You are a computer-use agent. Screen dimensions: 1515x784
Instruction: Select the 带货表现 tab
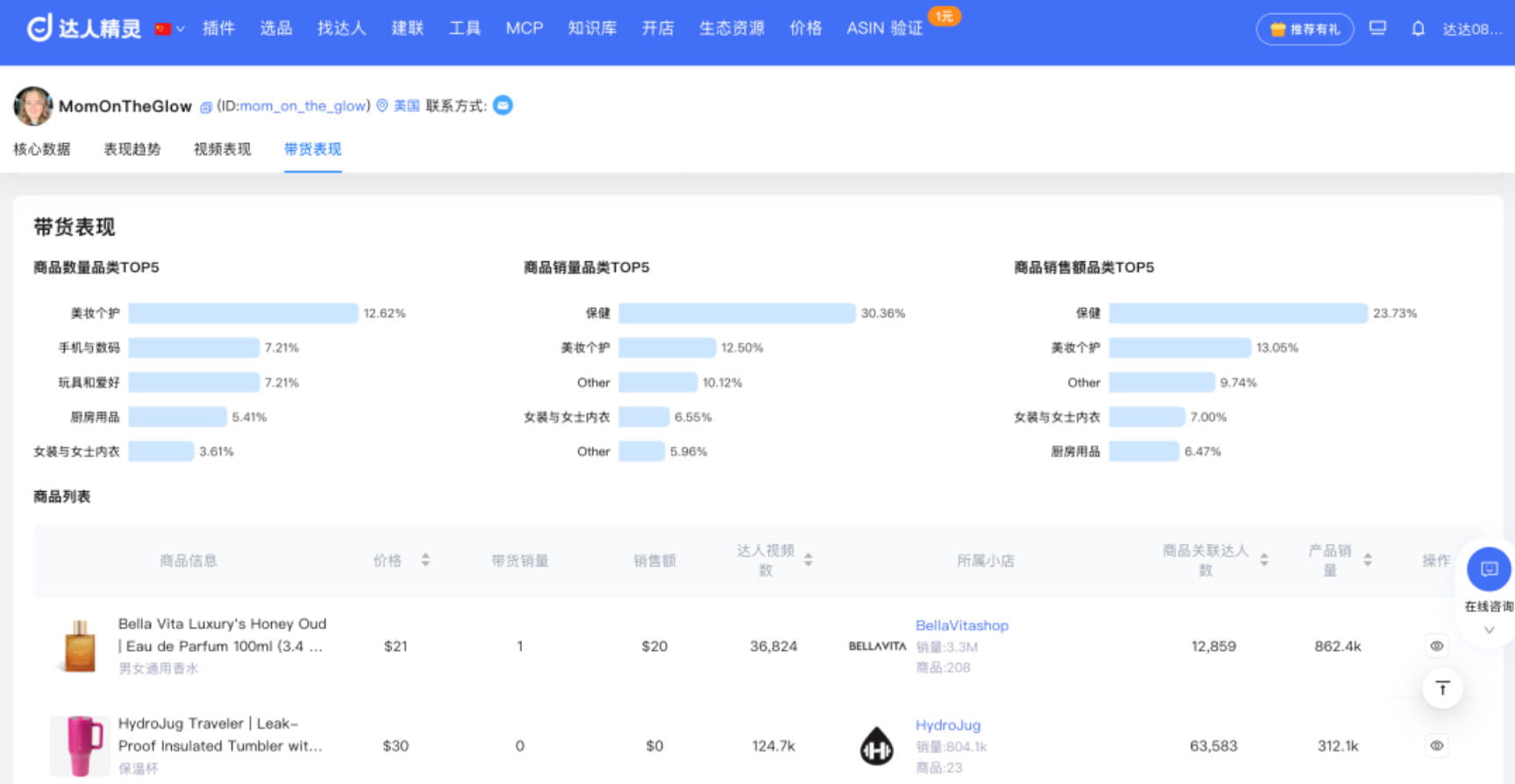(313, 149)
